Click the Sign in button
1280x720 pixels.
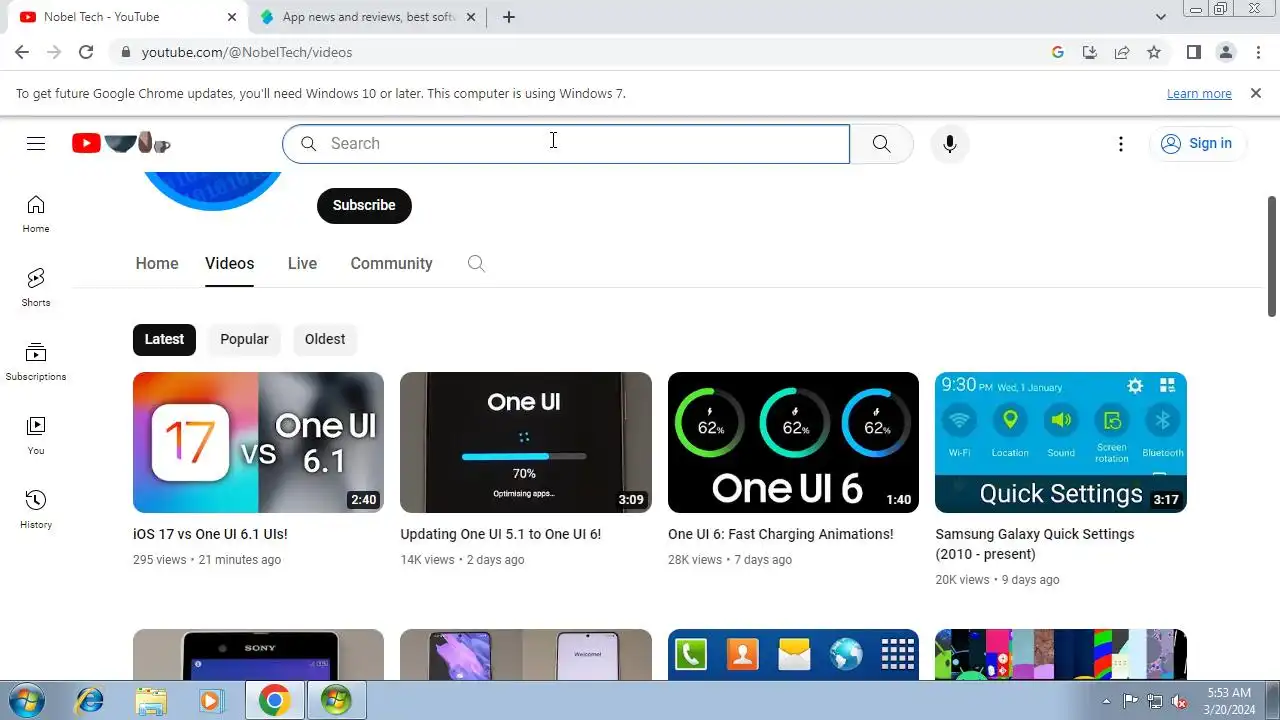click(x=1197, y=144)
